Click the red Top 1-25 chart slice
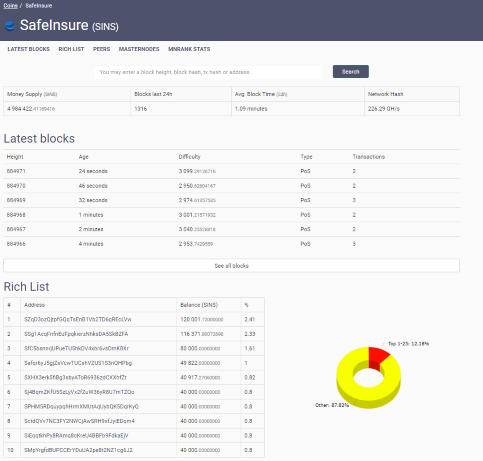The image size is (483, 461). [x=378, y=355]
